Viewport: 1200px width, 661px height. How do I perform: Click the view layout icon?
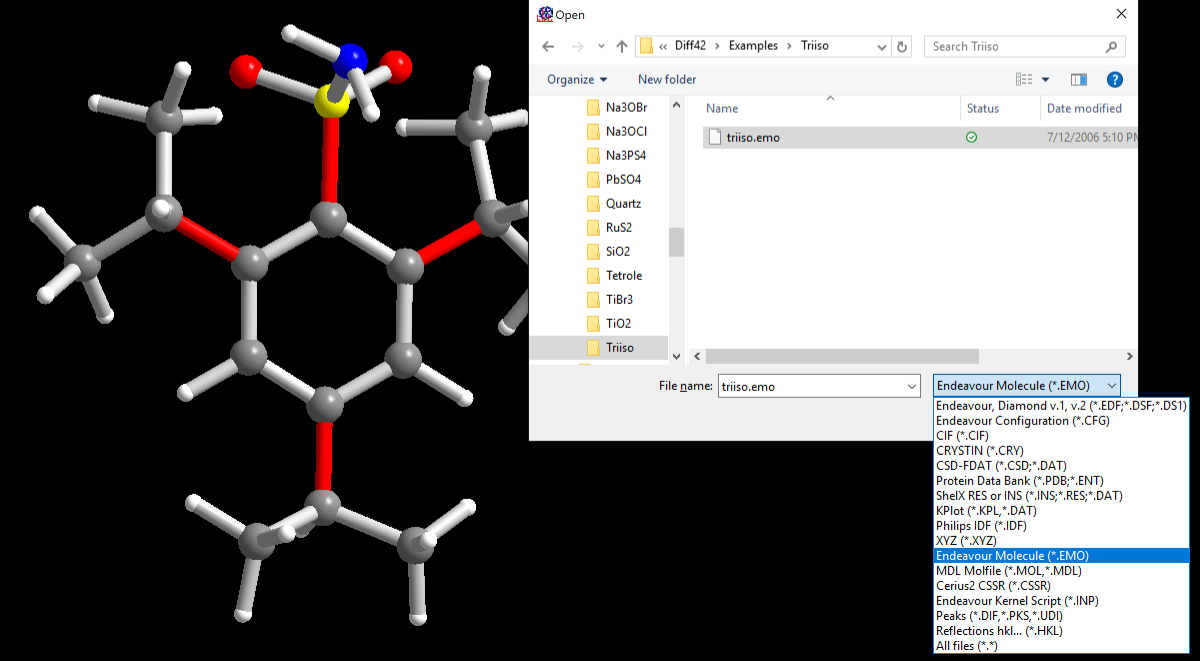1024,80
